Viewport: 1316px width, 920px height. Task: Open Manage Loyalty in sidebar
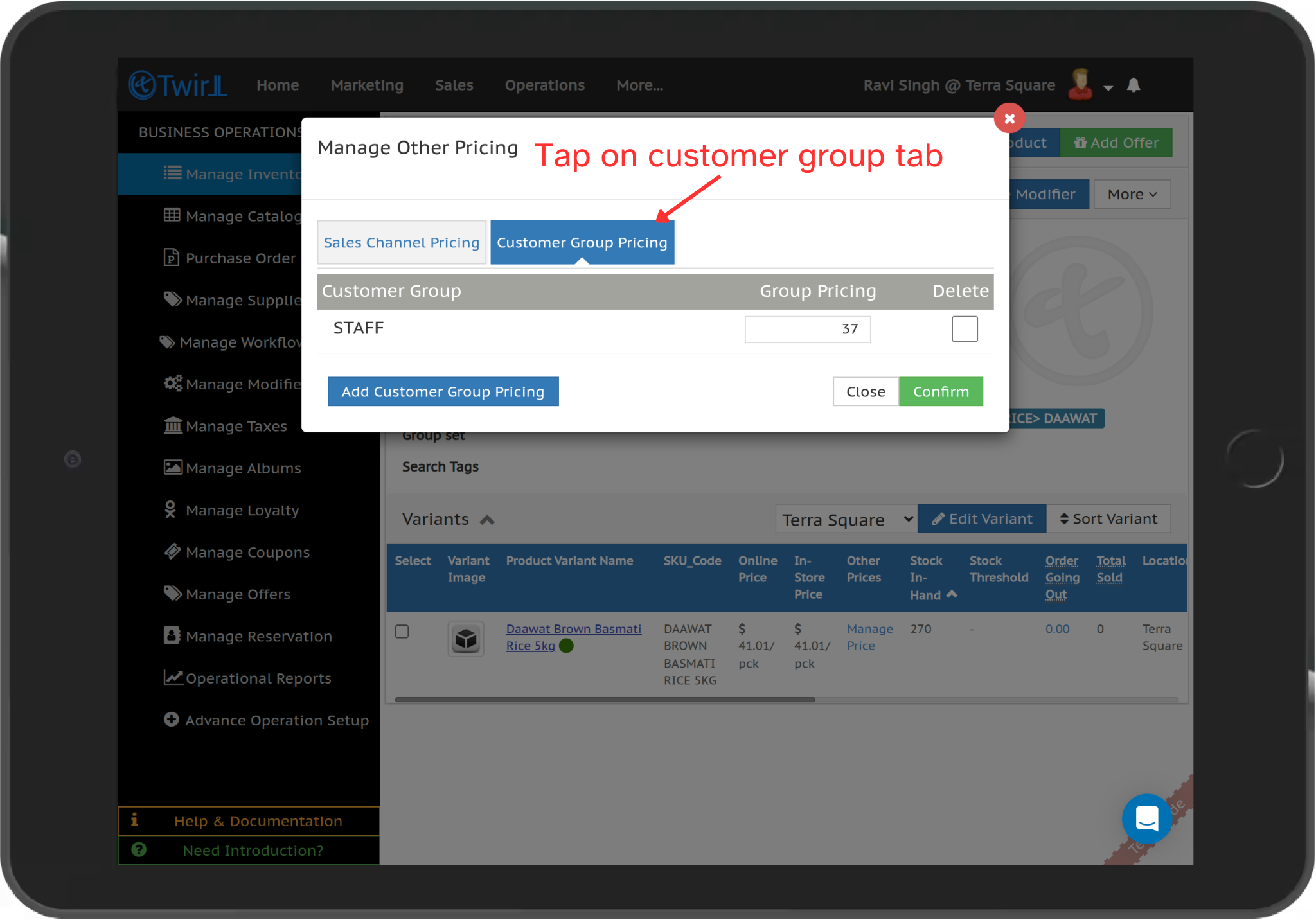pyautogui.click(x=242, y=509)
